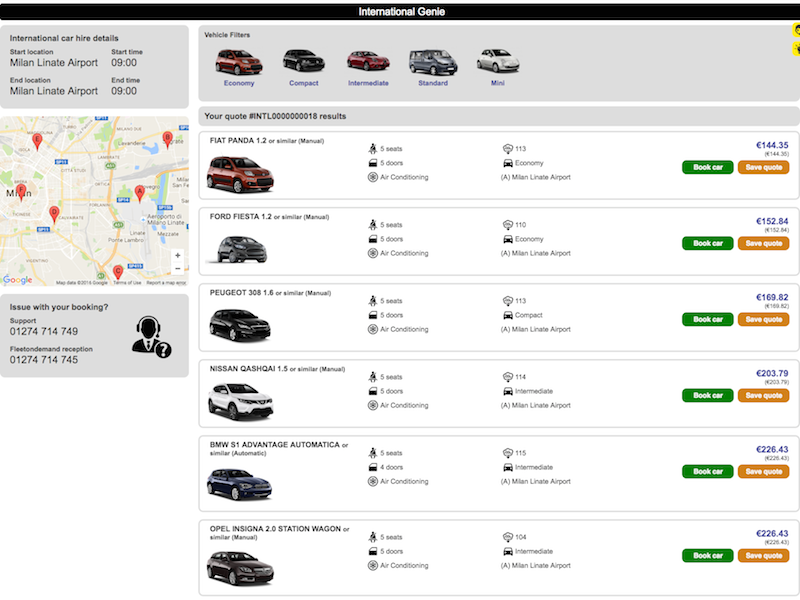Click emissions icon next to 104 for Opel Insigna
The image size is (800, 600).
point(508,537)
